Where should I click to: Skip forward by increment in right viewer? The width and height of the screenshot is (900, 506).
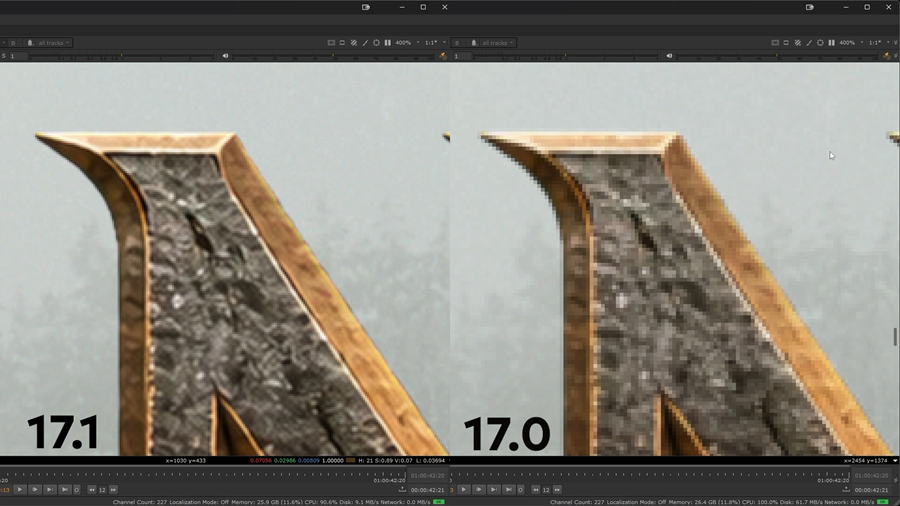click(557, 489)
